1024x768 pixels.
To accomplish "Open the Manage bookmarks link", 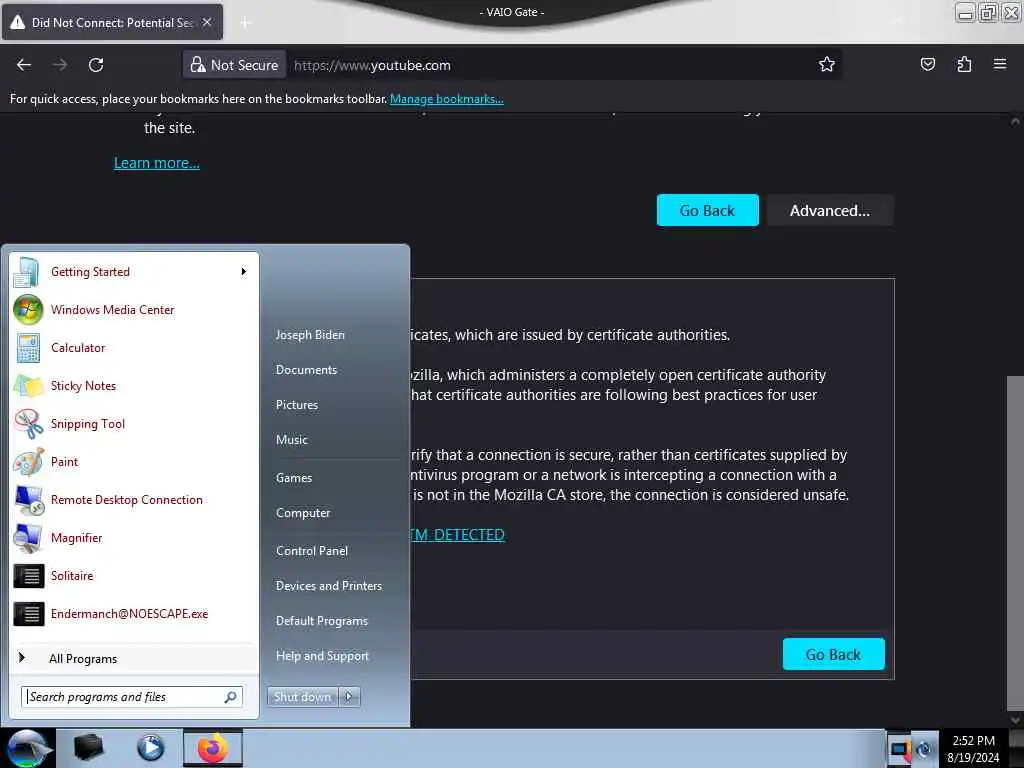I will point(447,99).
